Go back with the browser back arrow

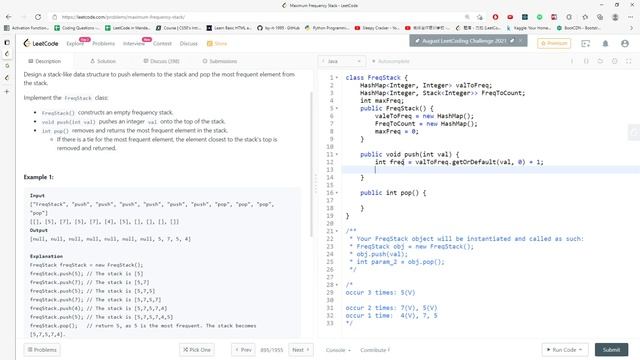point(9,17)
